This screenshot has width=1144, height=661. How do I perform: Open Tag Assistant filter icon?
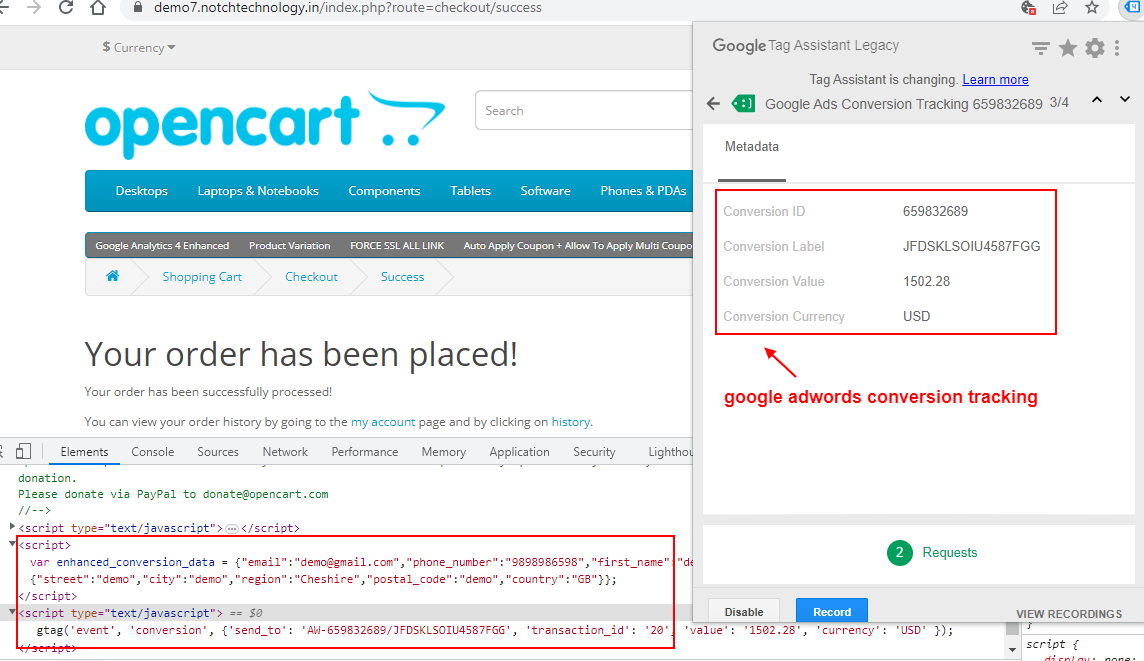coord(1040,48)
